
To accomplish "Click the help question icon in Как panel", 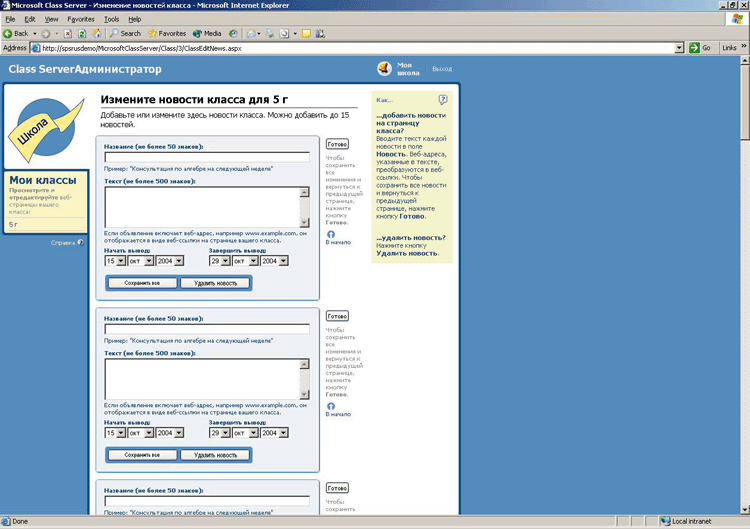I will coord(443,99).
